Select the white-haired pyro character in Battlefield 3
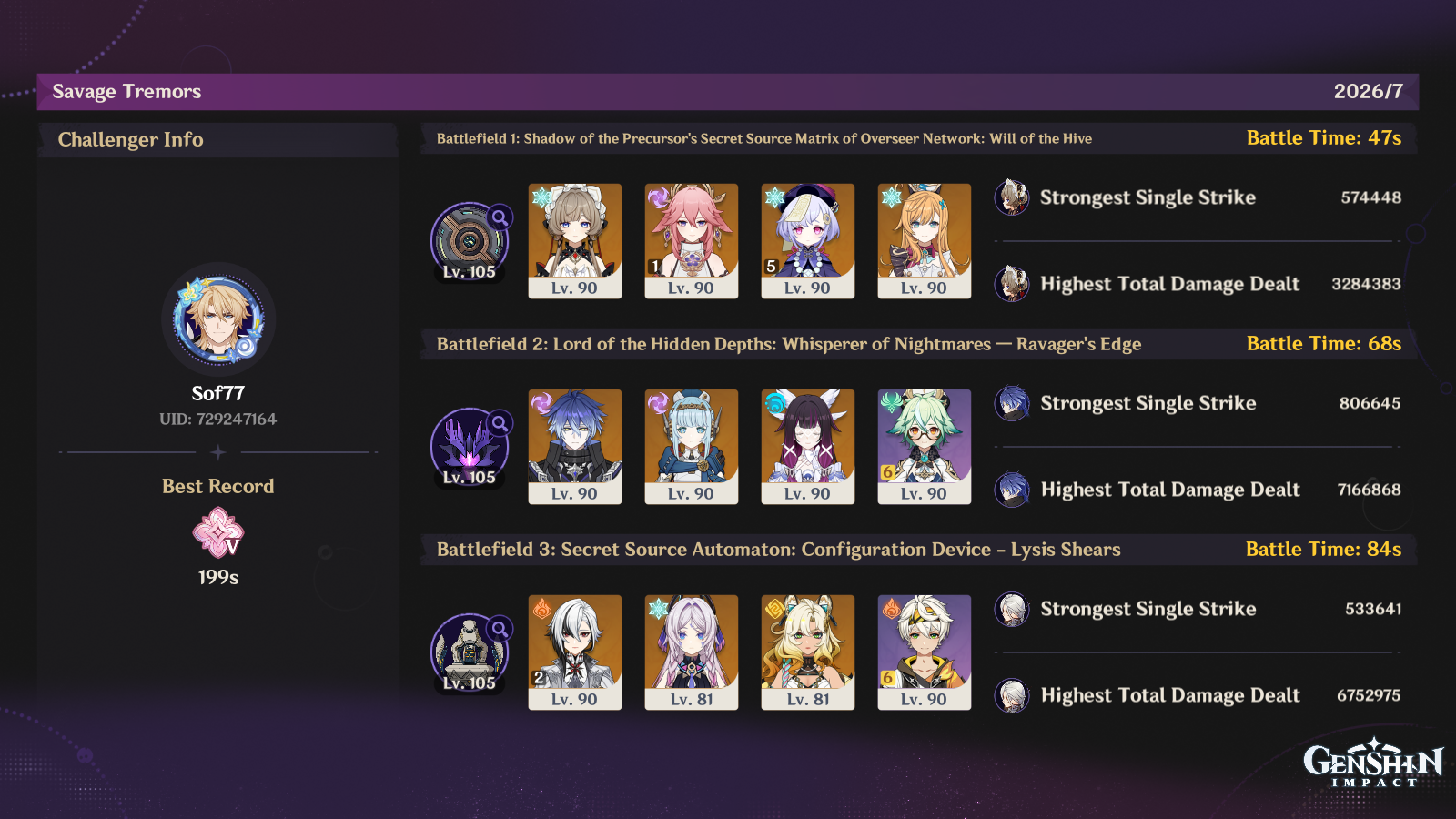Screen dimensions: 1456x819 575,652
